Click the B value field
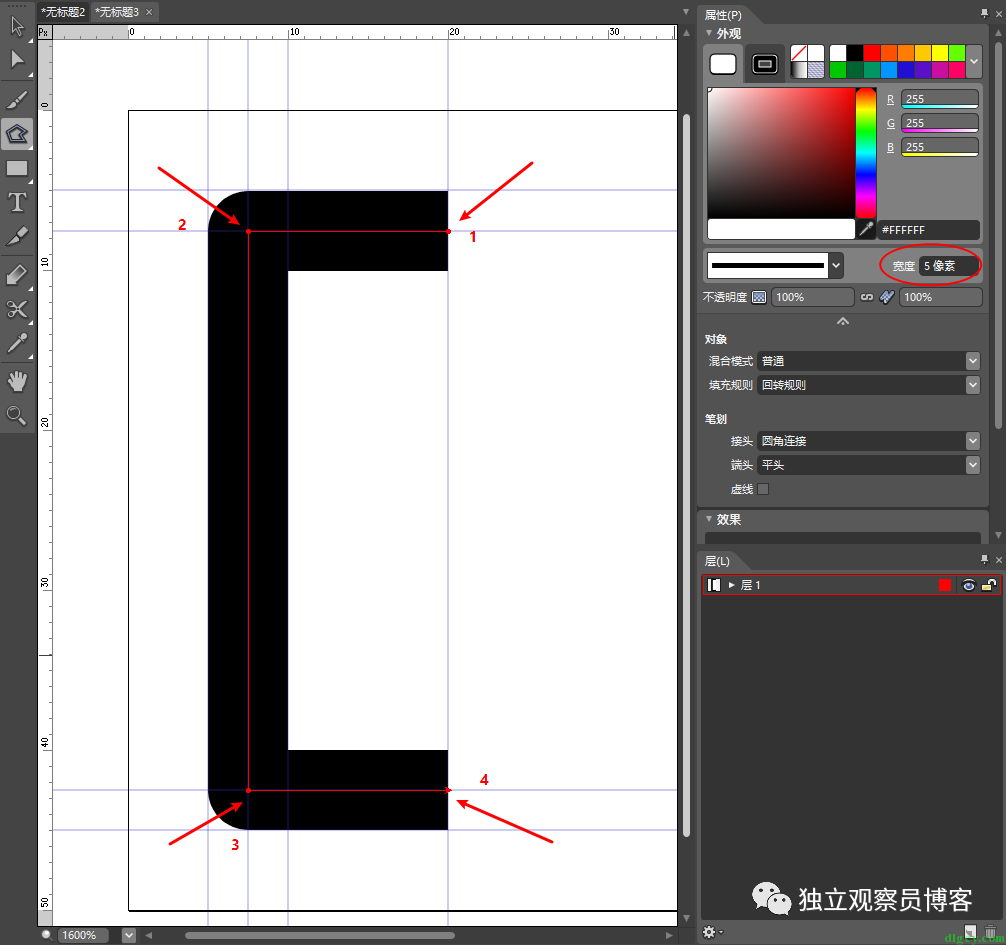Screen dimensions: 1006x945 939,147
